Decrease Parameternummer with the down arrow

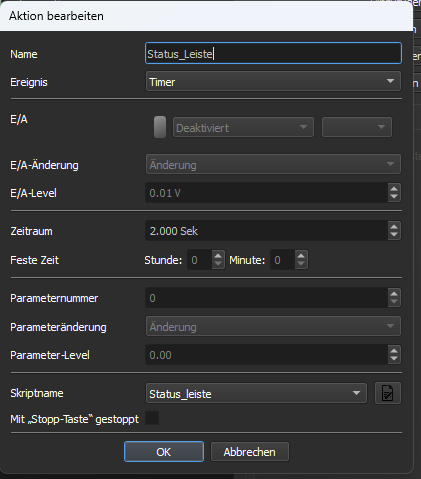click(394, 302)
